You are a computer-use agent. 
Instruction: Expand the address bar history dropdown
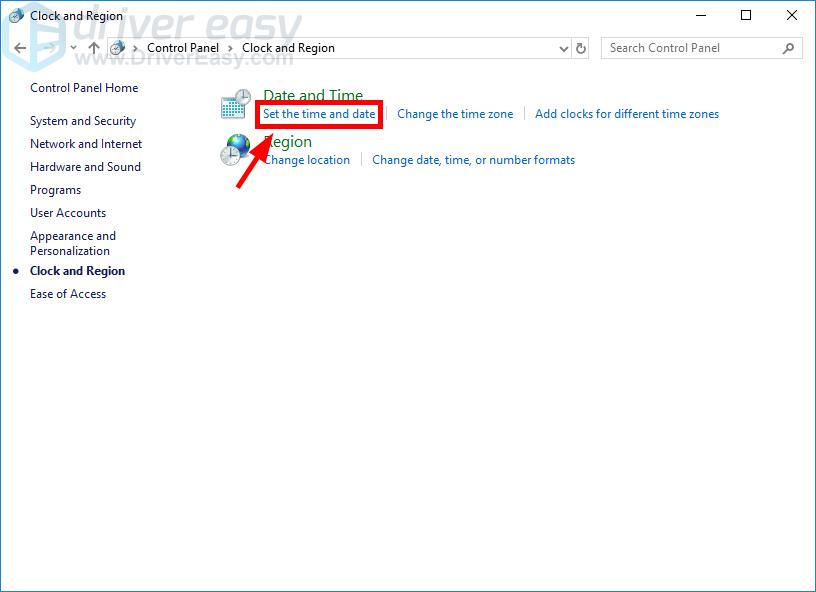click(563, 48)
